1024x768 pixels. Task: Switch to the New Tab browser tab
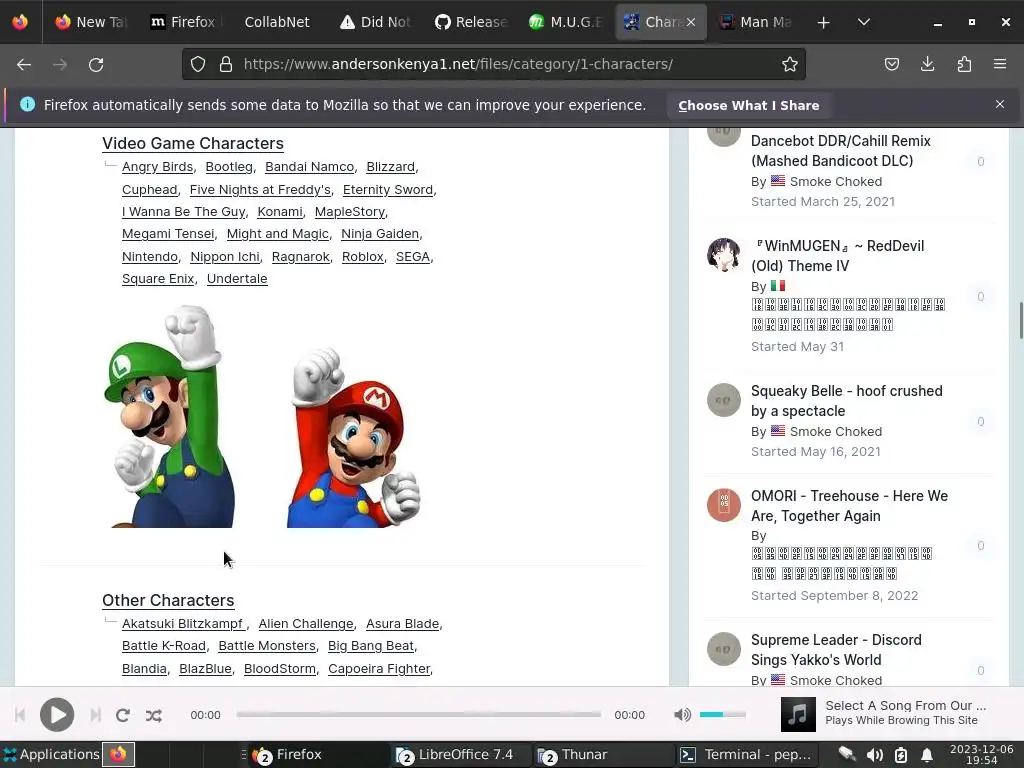91,22
